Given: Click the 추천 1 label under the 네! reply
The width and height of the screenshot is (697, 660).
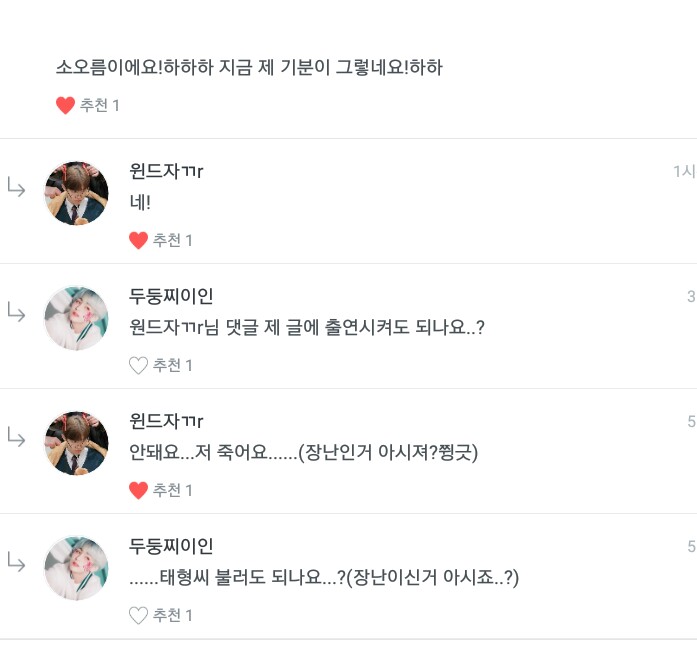Looking at the screenshot, I should click(173, 240).
